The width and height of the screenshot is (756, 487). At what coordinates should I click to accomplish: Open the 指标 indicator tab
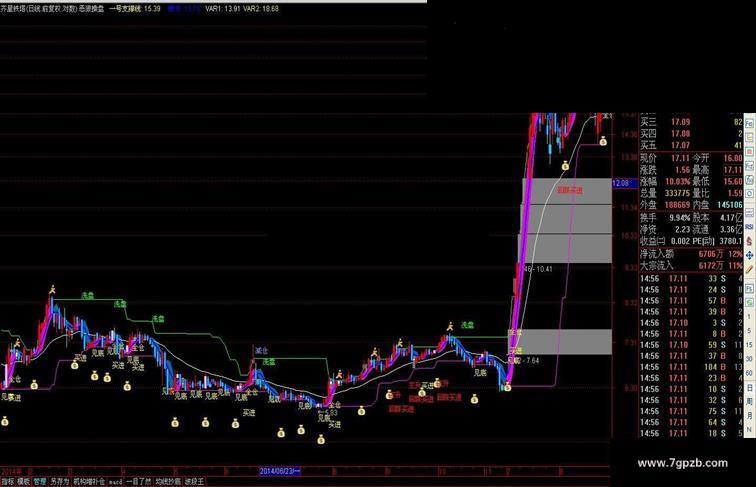(8, 481)
